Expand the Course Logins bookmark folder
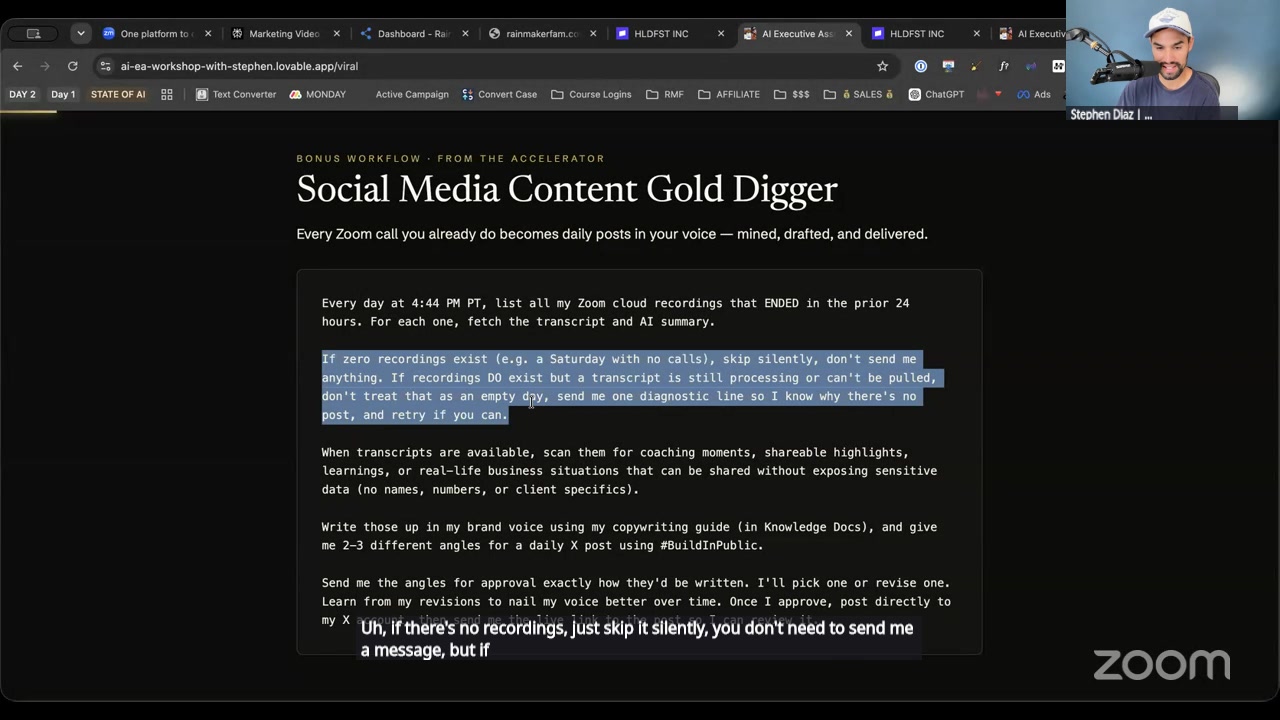The width and height of the screenshot is (1280, 720). (591, 94)
